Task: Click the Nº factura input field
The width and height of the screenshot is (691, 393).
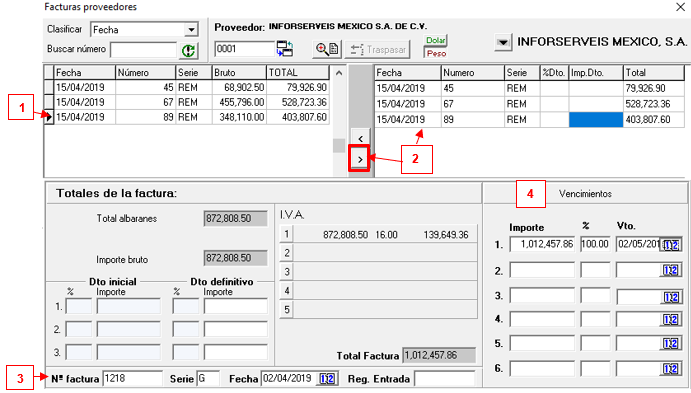Action: [132, 378]
